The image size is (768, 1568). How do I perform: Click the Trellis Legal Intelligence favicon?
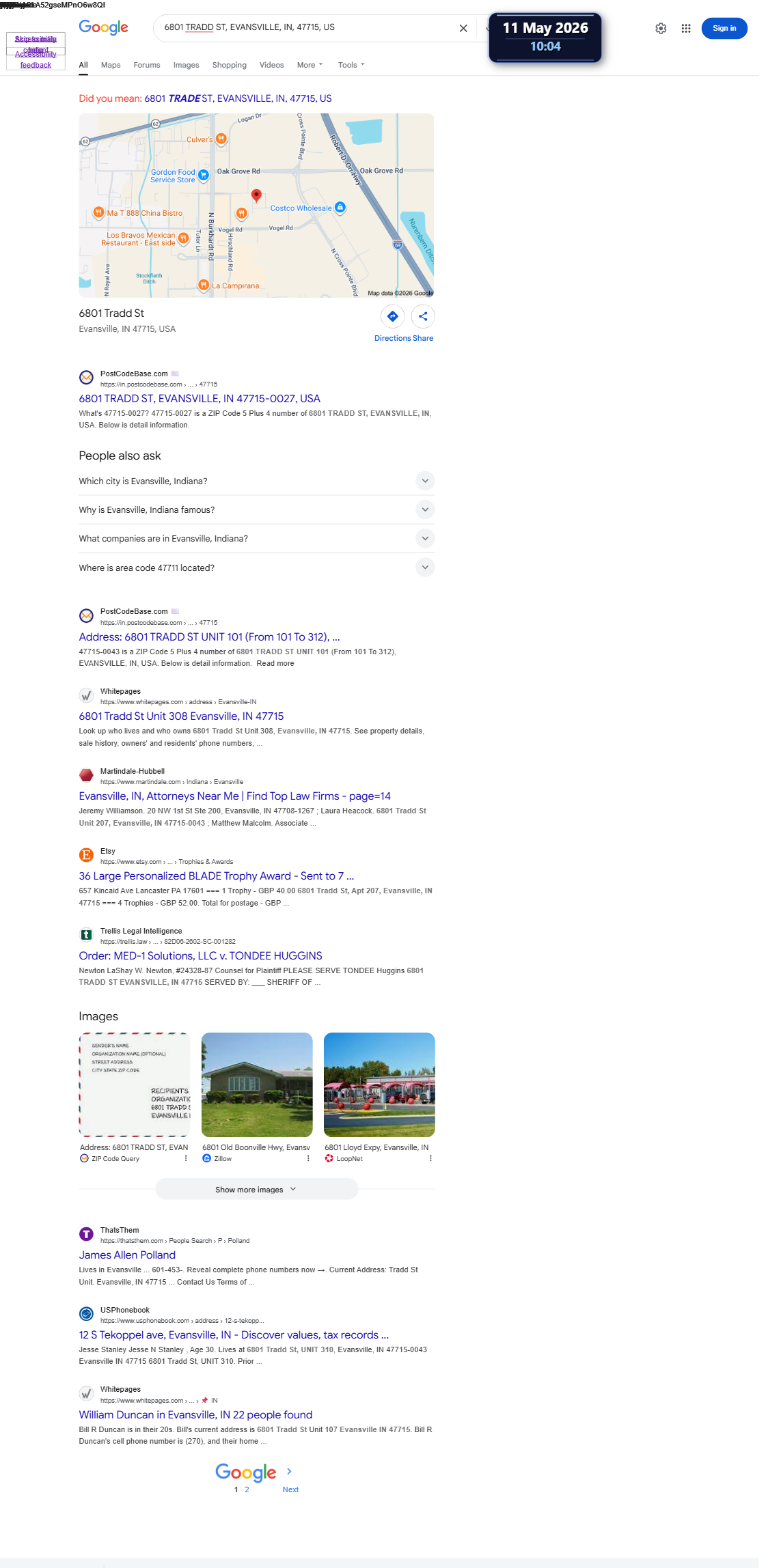click(x=86, y=936)
